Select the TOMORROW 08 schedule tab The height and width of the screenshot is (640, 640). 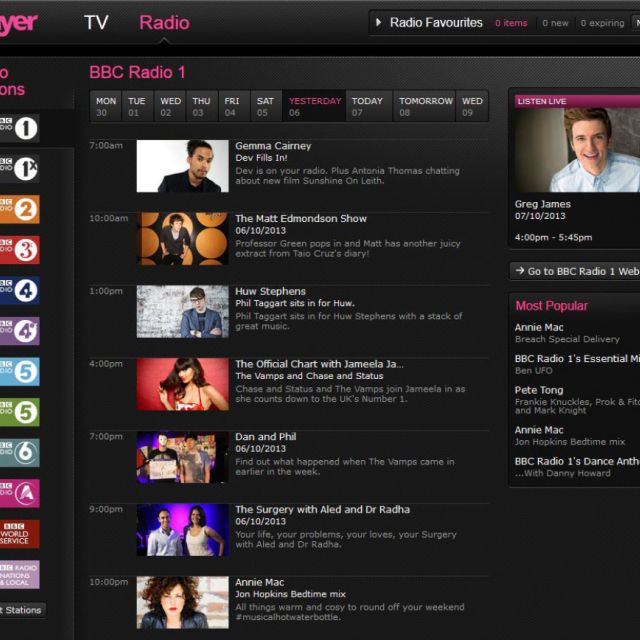424,106
